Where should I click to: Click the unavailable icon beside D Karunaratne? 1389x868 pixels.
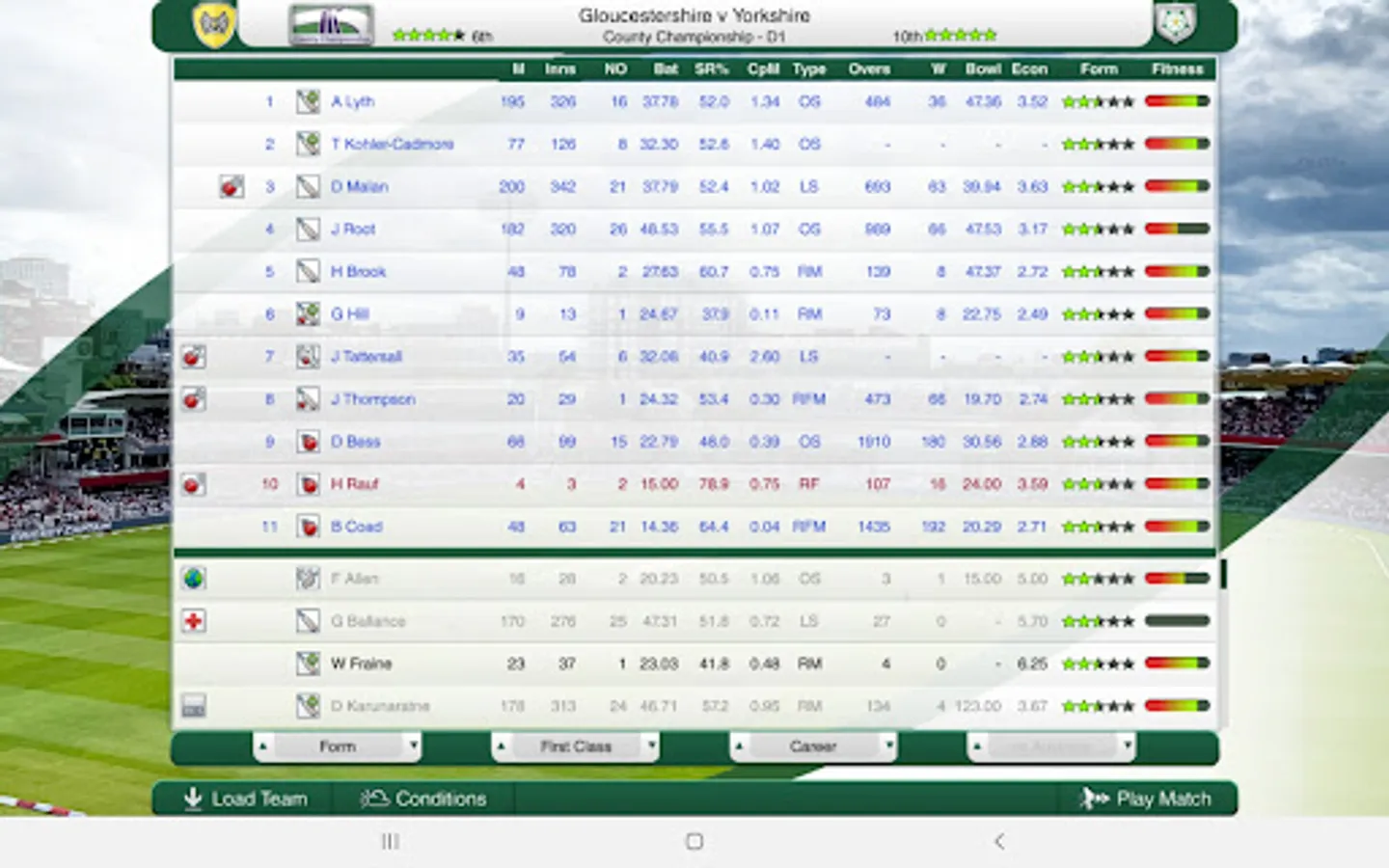(194, 706)
